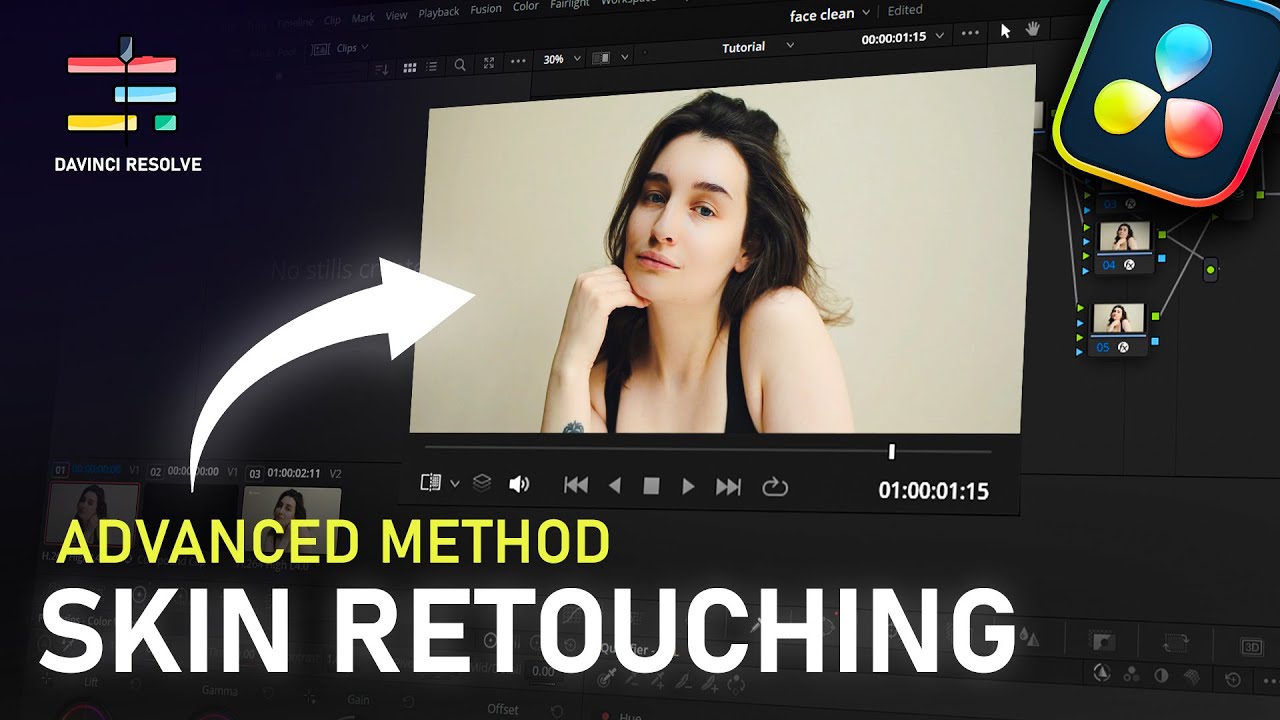The width and height of the screenshot is (1280, 720).
Task: Click the fx badge on node 05
Action: (x=1123, y=347)
